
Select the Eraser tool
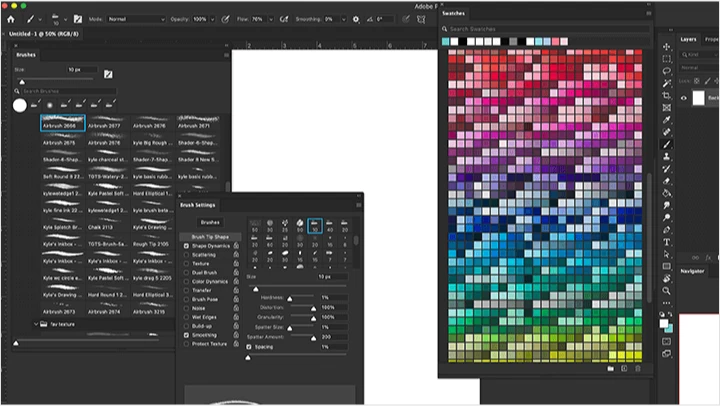(x=666, y=181)
